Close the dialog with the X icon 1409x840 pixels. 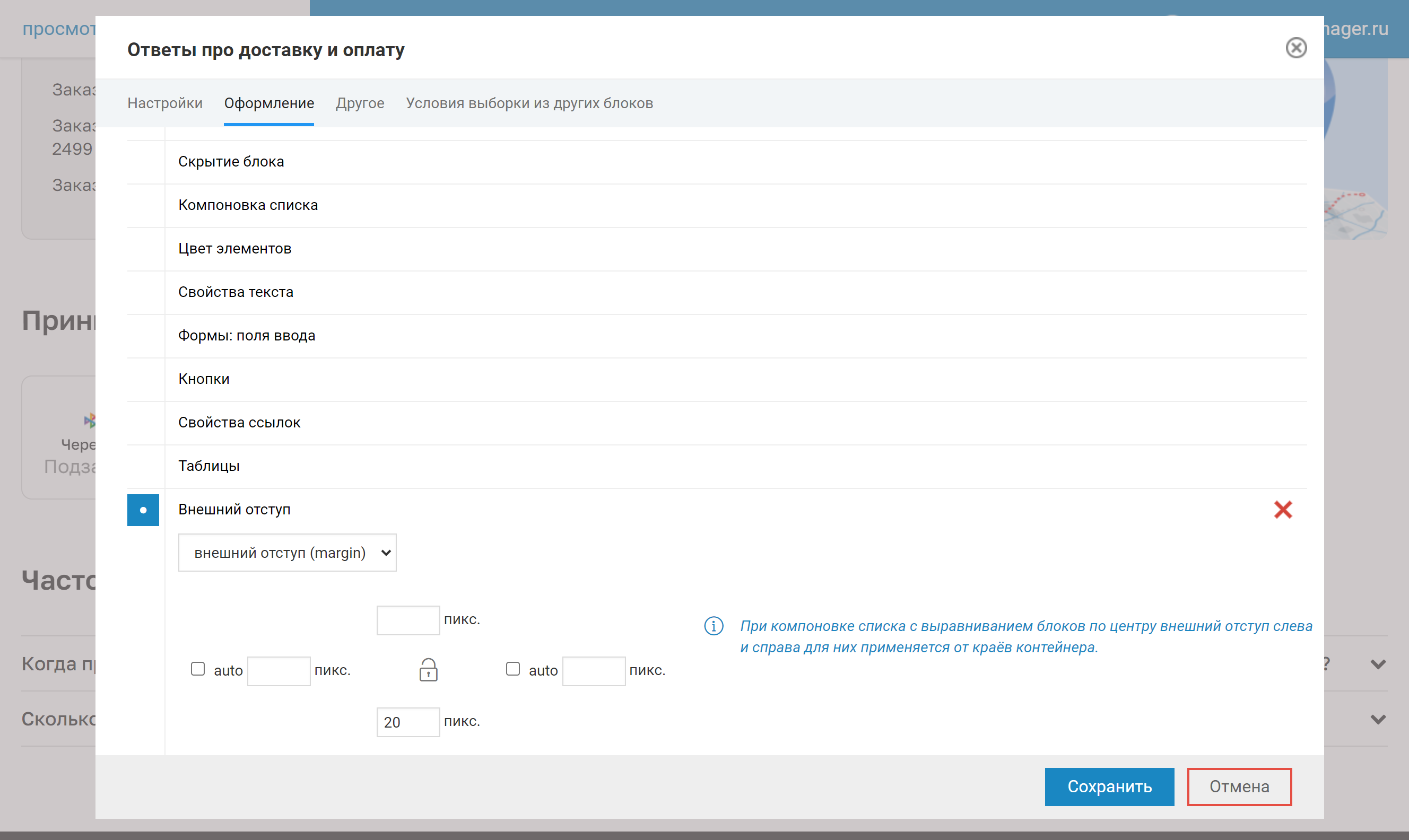pyautogui.click(x=1295, y=48)
